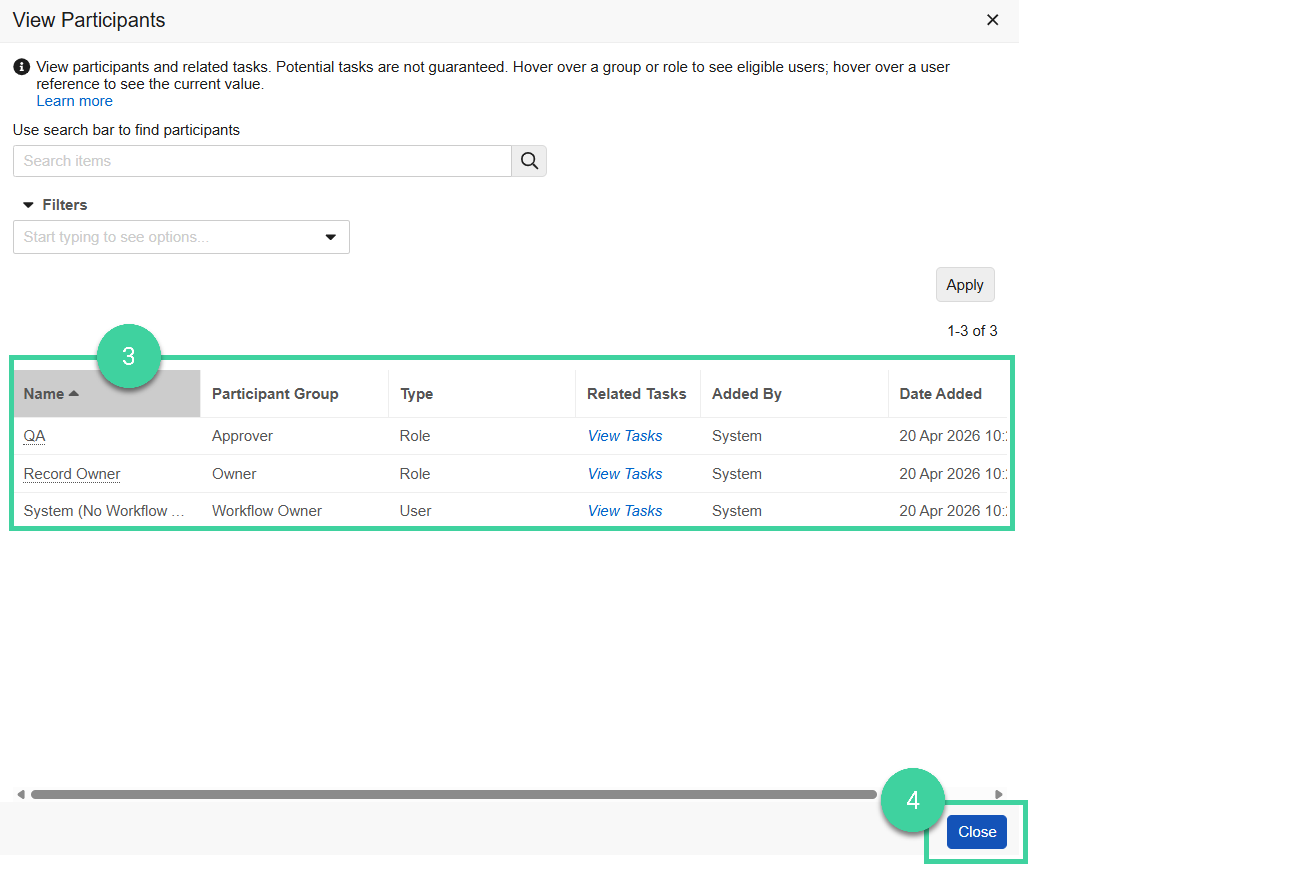The image size is (1300, 874).
Task: Click the horizontal scrollbar thumb
Action: coord(454,794)
